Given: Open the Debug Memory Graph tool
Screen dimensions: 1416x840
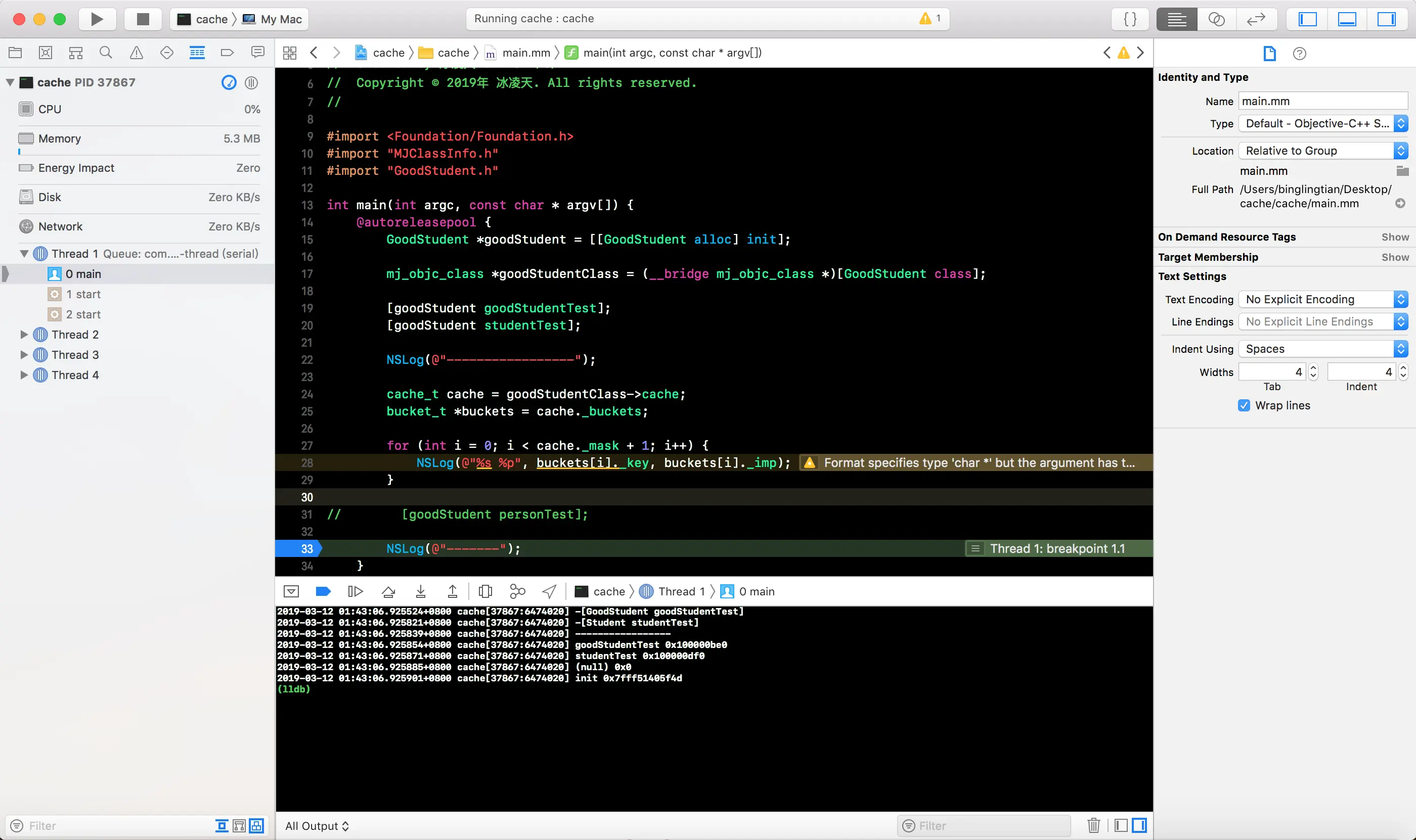Looking at the screenshot, I should click(x=517, y=591).
